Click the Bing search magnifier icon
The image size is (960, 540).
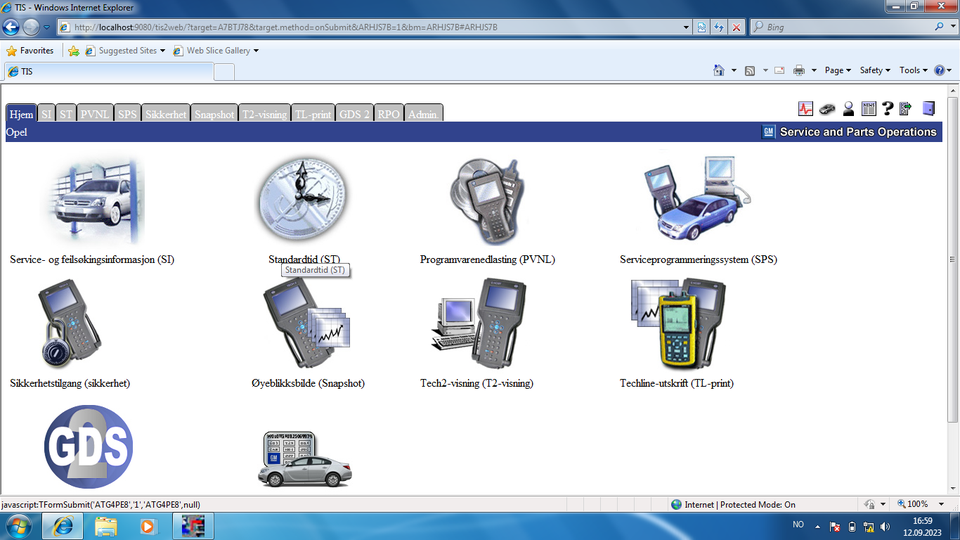click(x=939, y=27)
